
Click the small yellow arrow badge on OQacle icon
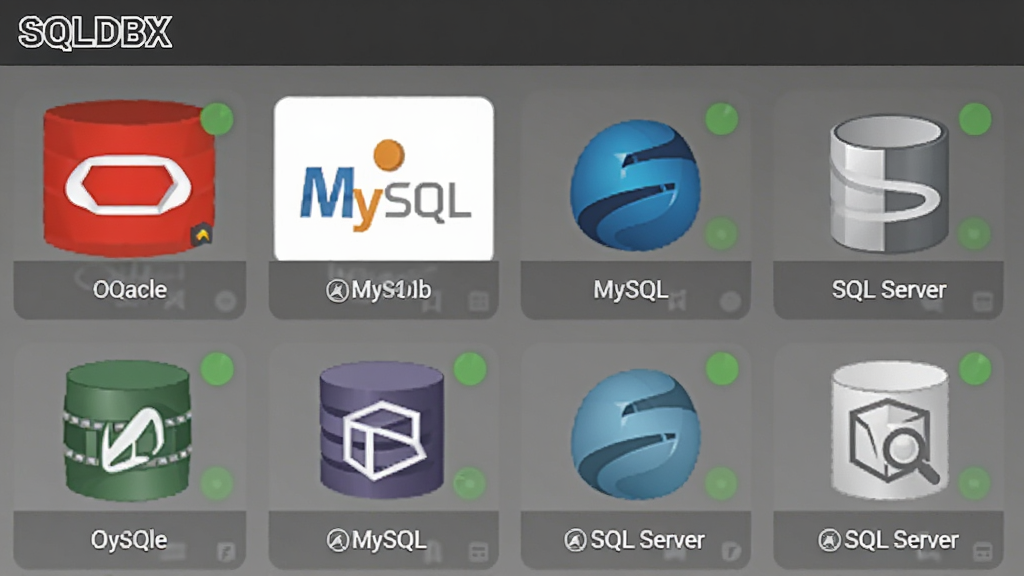pyautogui.click(x=202, y=234)
